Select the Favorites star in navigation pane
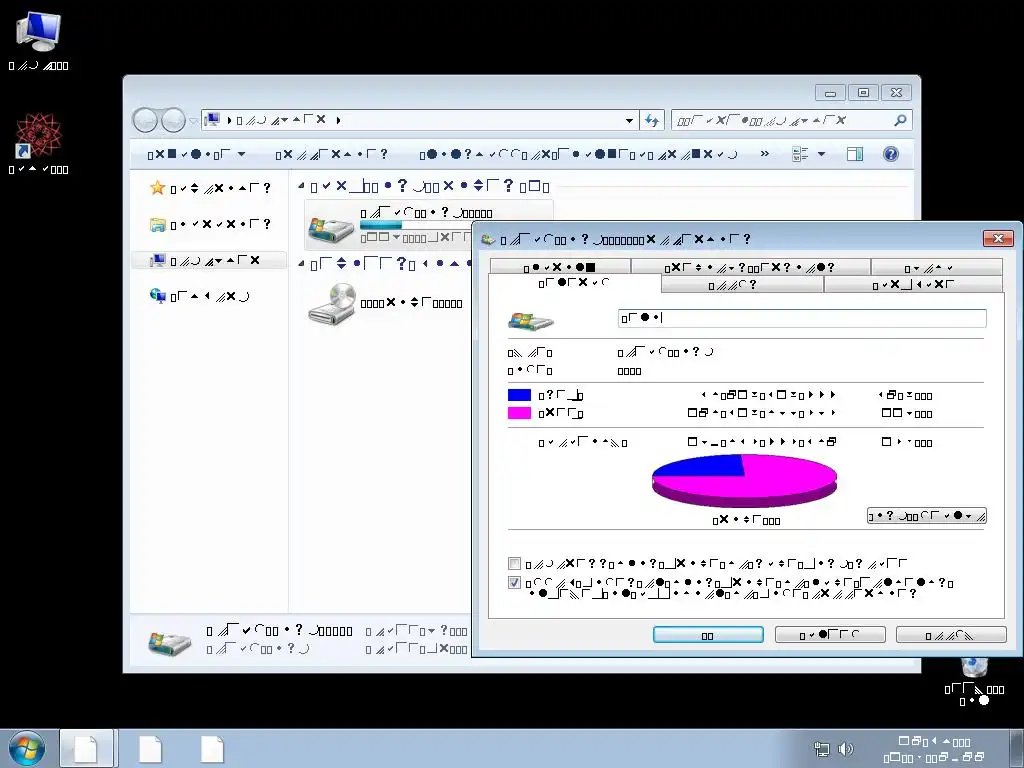The height and width of the screenshot is (768, 1024). [157, 188]
